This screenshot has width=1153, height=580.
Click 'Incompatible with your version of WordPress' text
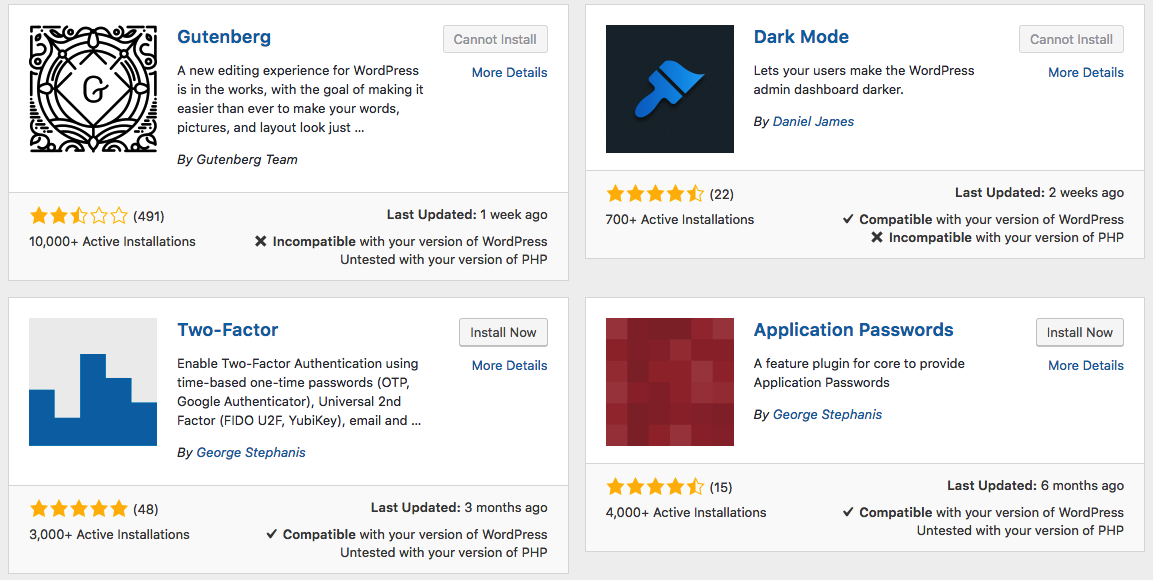click(x=410, y=241)
